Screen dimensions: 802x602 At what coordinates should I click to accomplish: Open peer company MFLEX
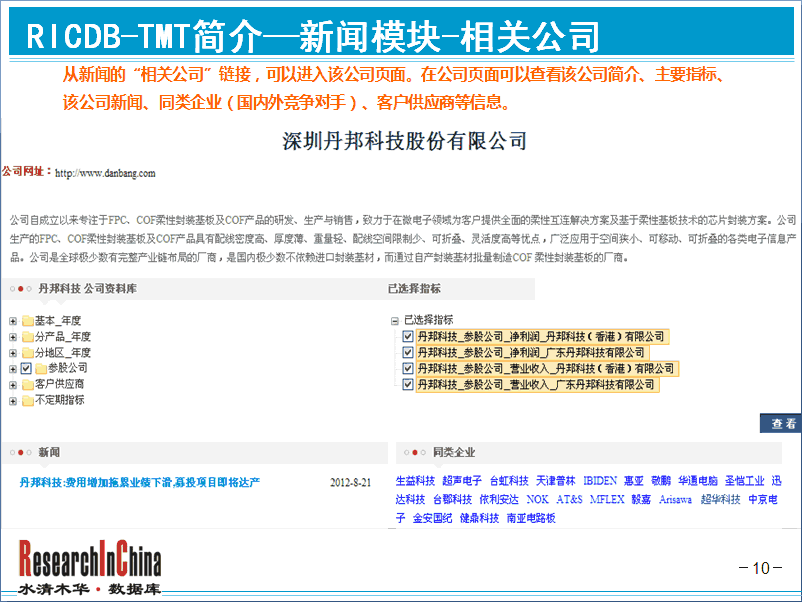(607, 499)
